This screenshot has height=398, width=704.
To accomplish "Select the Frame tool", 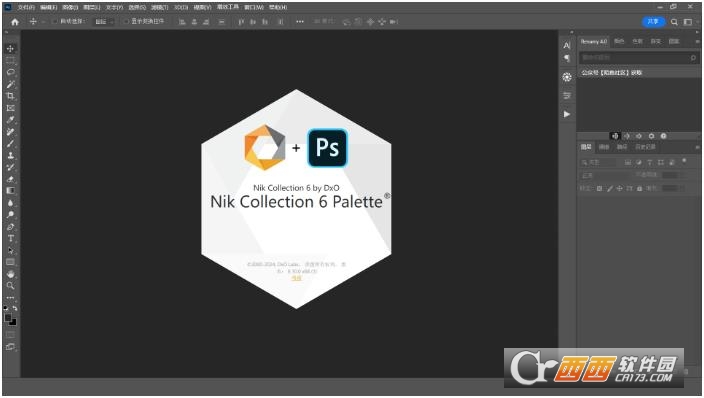I will [10, 108].
